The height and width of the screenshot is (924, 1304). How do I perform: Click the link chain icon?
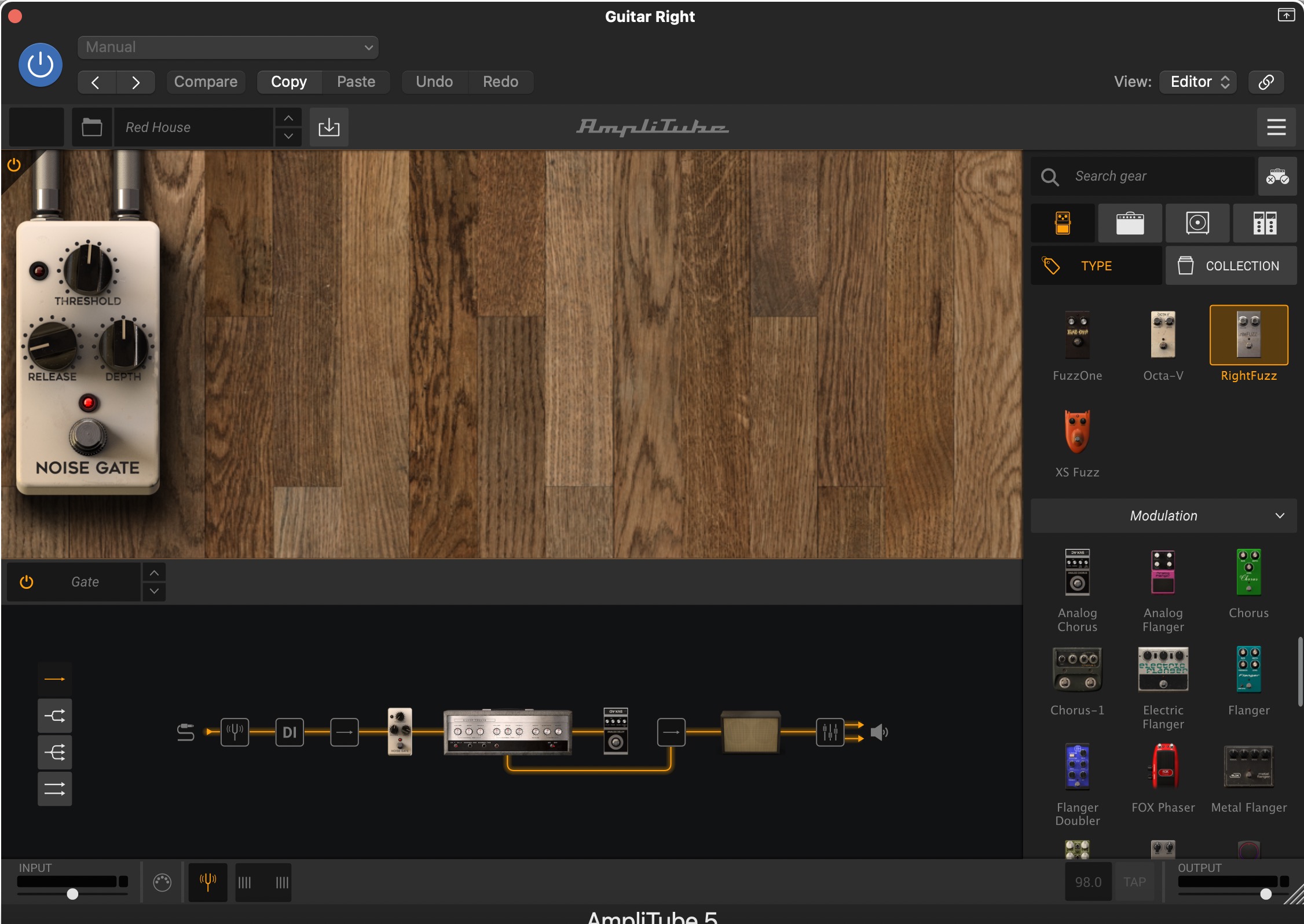pos(1266,82)
